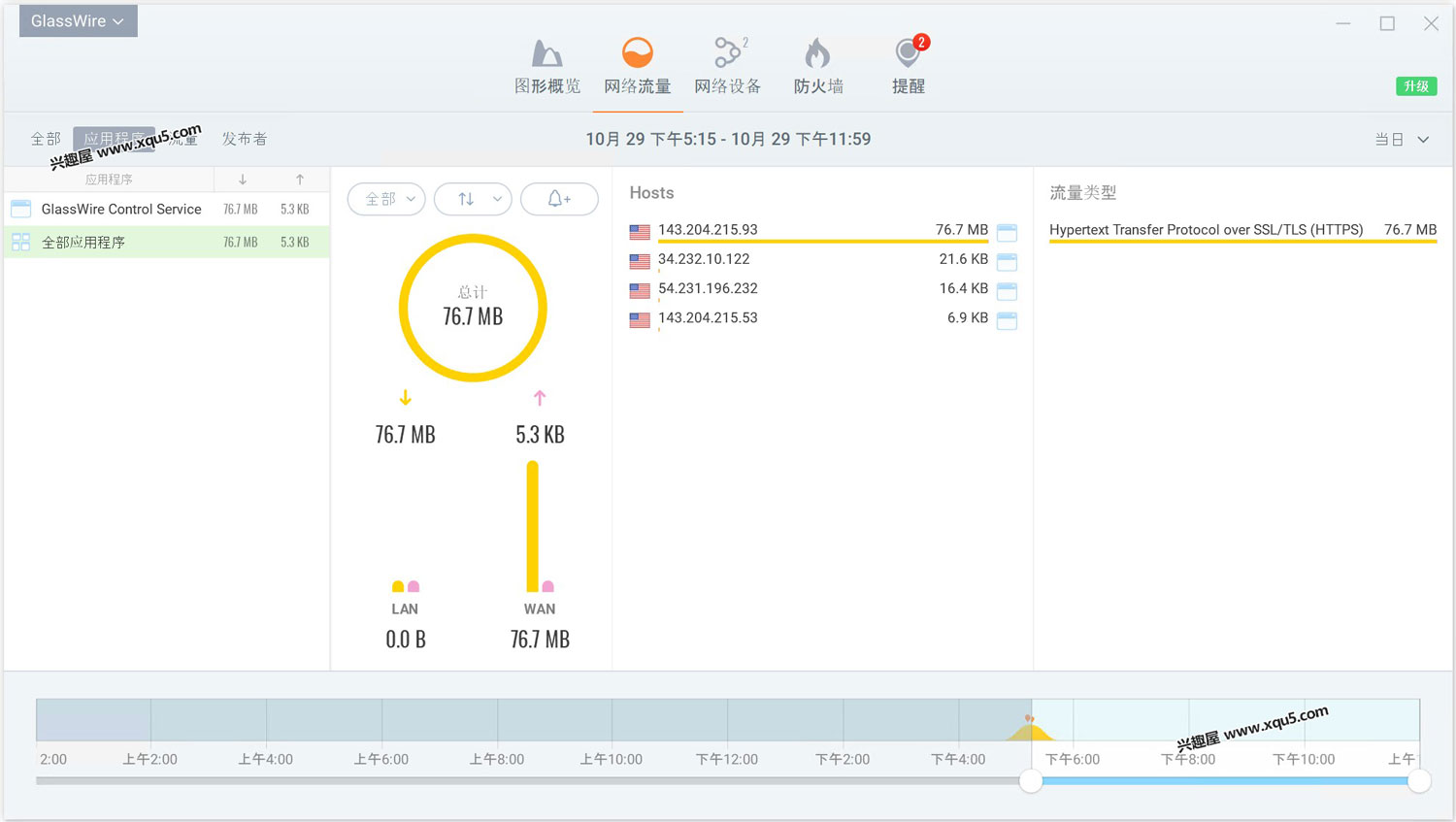Click the firewall flame icon
The height and width of the screenshot is (822, 1456).
pos(817,52)
